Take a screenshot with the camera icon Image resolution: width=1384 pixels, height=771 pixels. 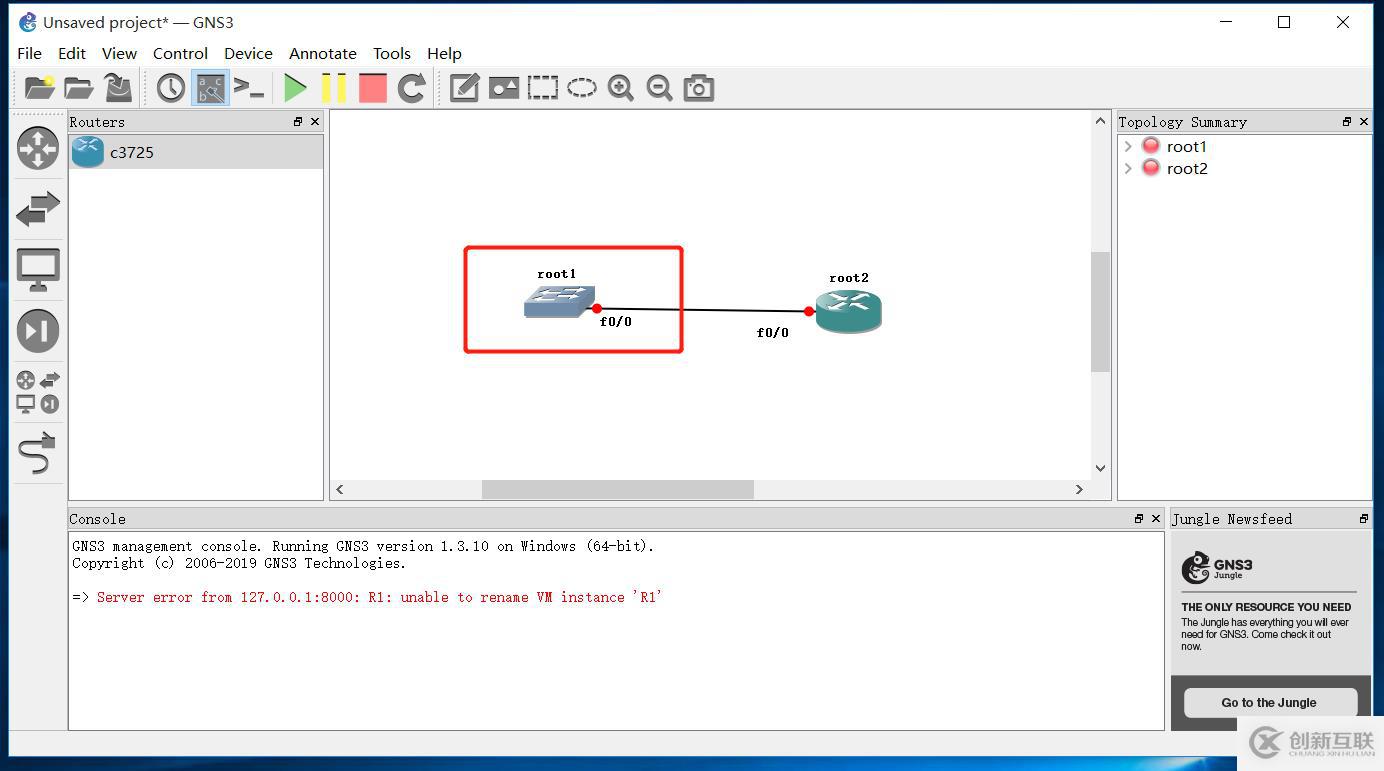pos(699,88)
